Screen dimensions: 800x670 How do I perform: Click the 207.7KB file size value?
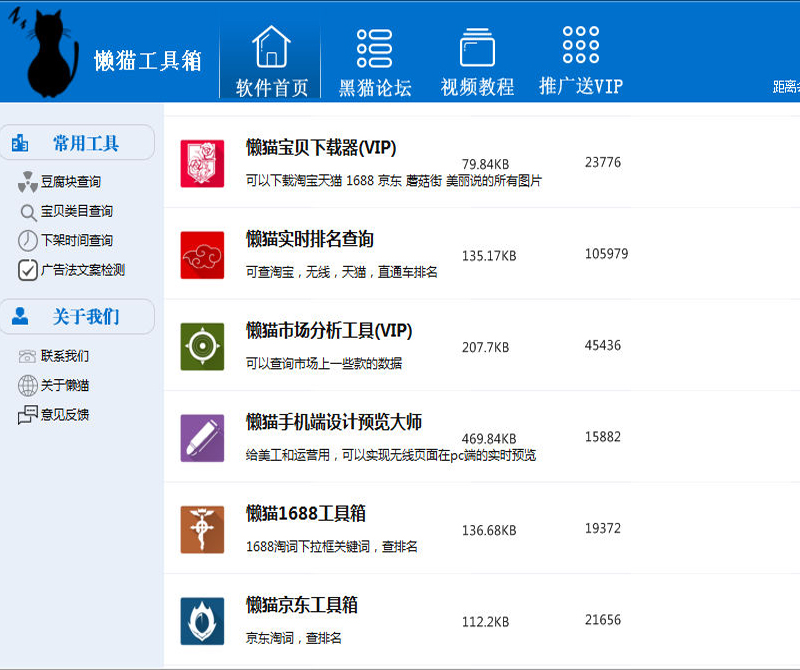485,348
